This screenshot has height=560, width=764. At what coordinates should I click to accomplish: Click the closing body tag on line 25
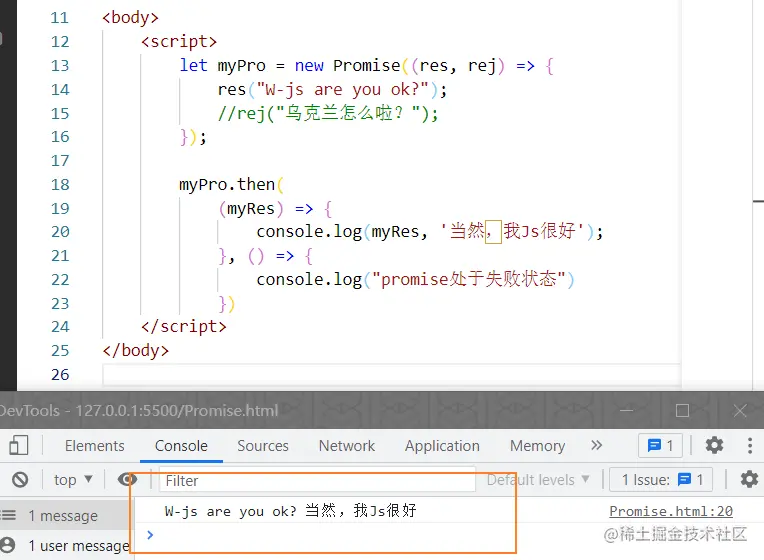pyautogui.click(x=135, y=351)
